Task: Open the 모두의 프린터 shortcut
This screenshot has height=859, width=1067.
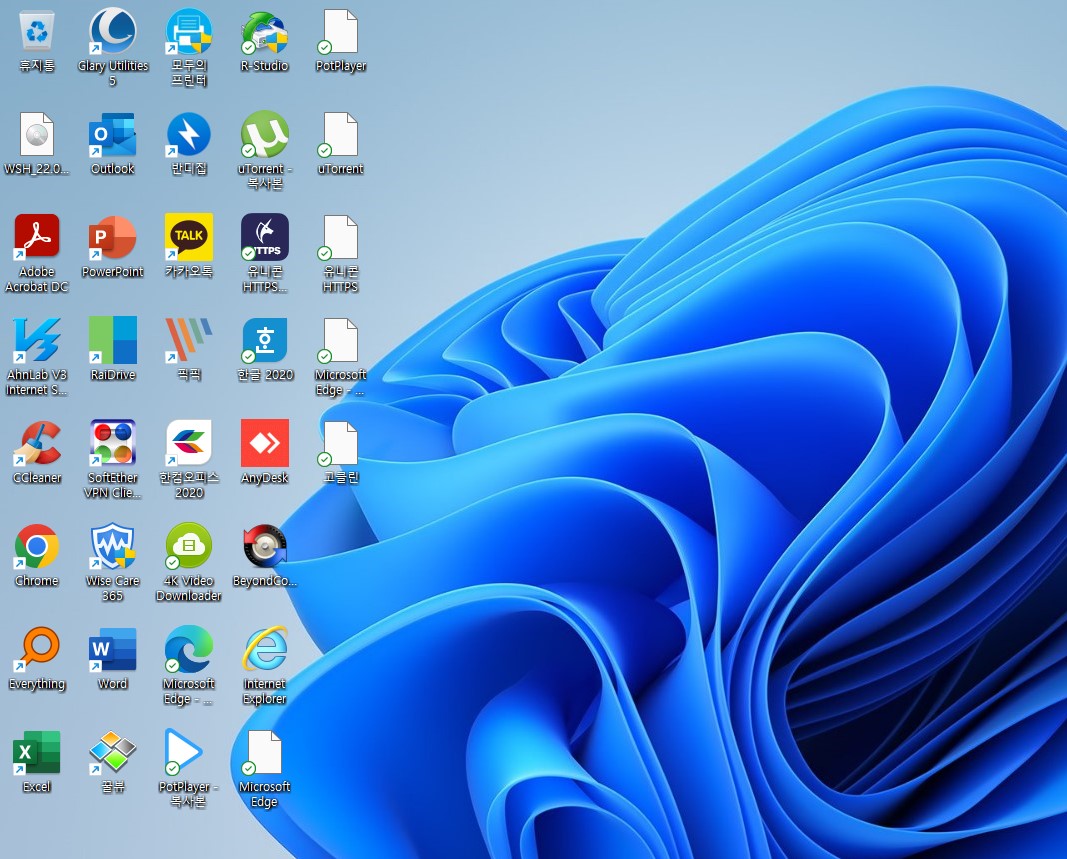Action: [x=188, y=31]
